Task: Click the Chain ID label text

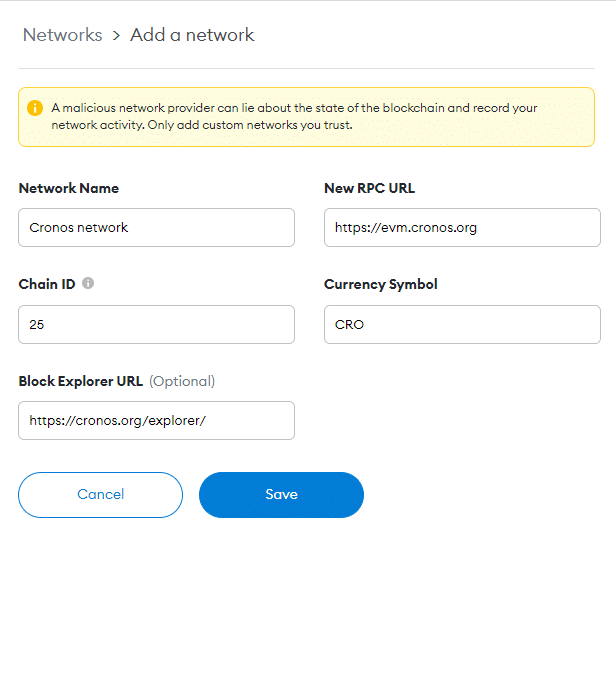Action: click(47, 284)
